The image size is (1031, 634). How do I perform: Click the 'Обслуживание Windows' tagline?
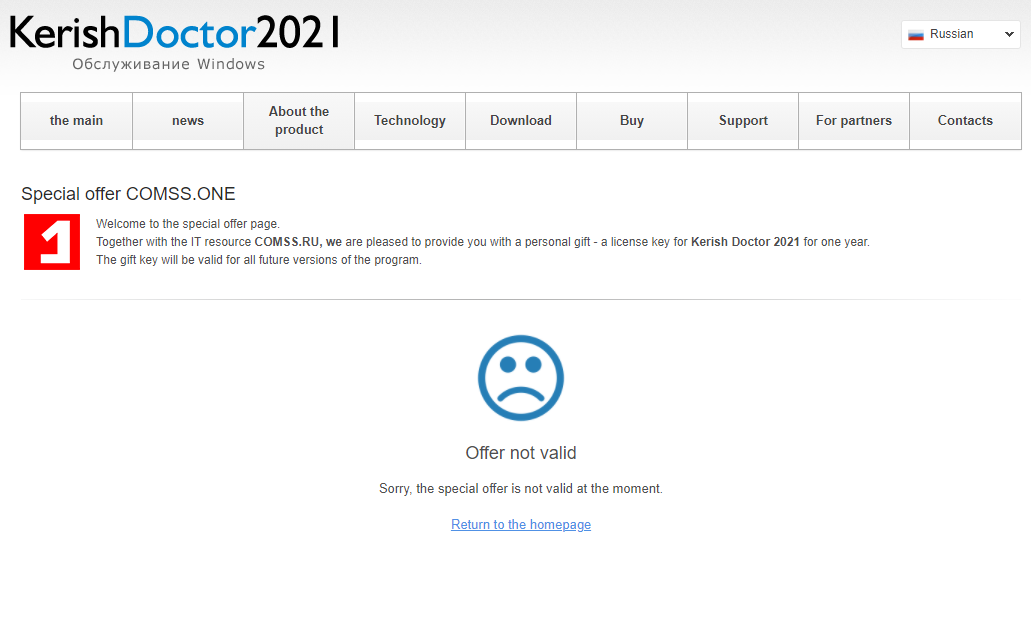coord(168,64)
